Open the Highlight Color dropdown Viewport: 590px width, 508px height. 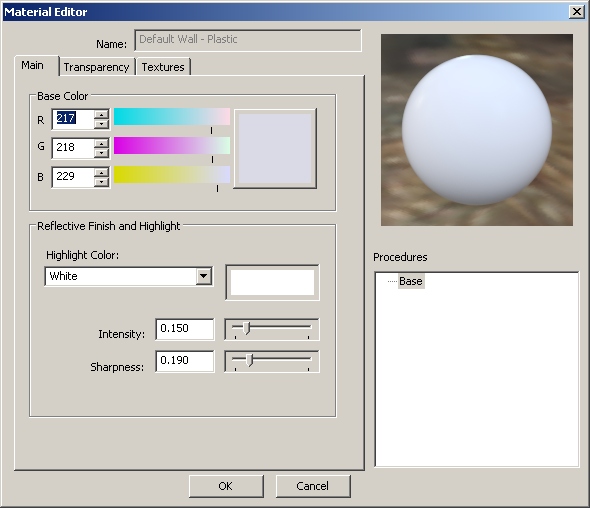coord(204,276)
